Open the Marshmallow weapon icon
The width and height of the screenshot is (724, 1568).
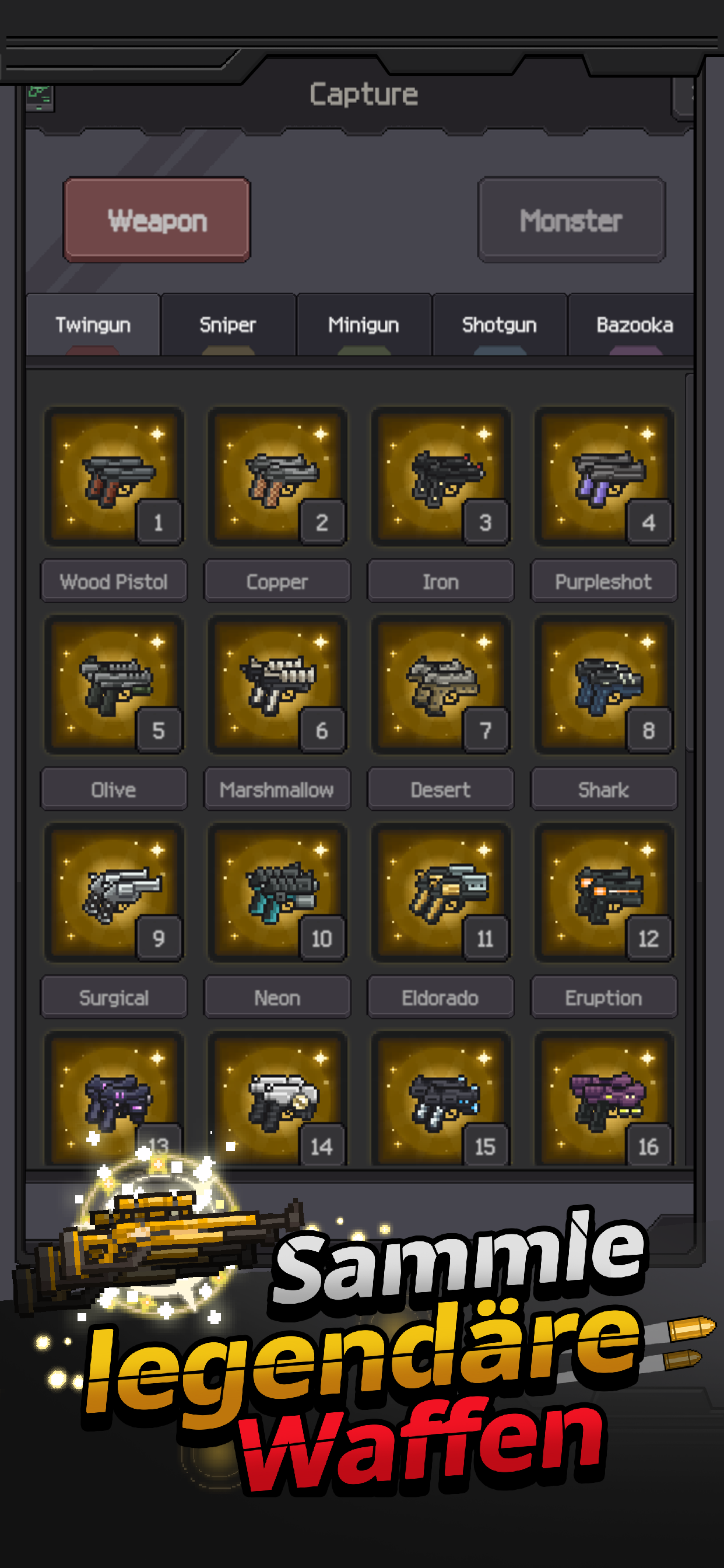277,685
